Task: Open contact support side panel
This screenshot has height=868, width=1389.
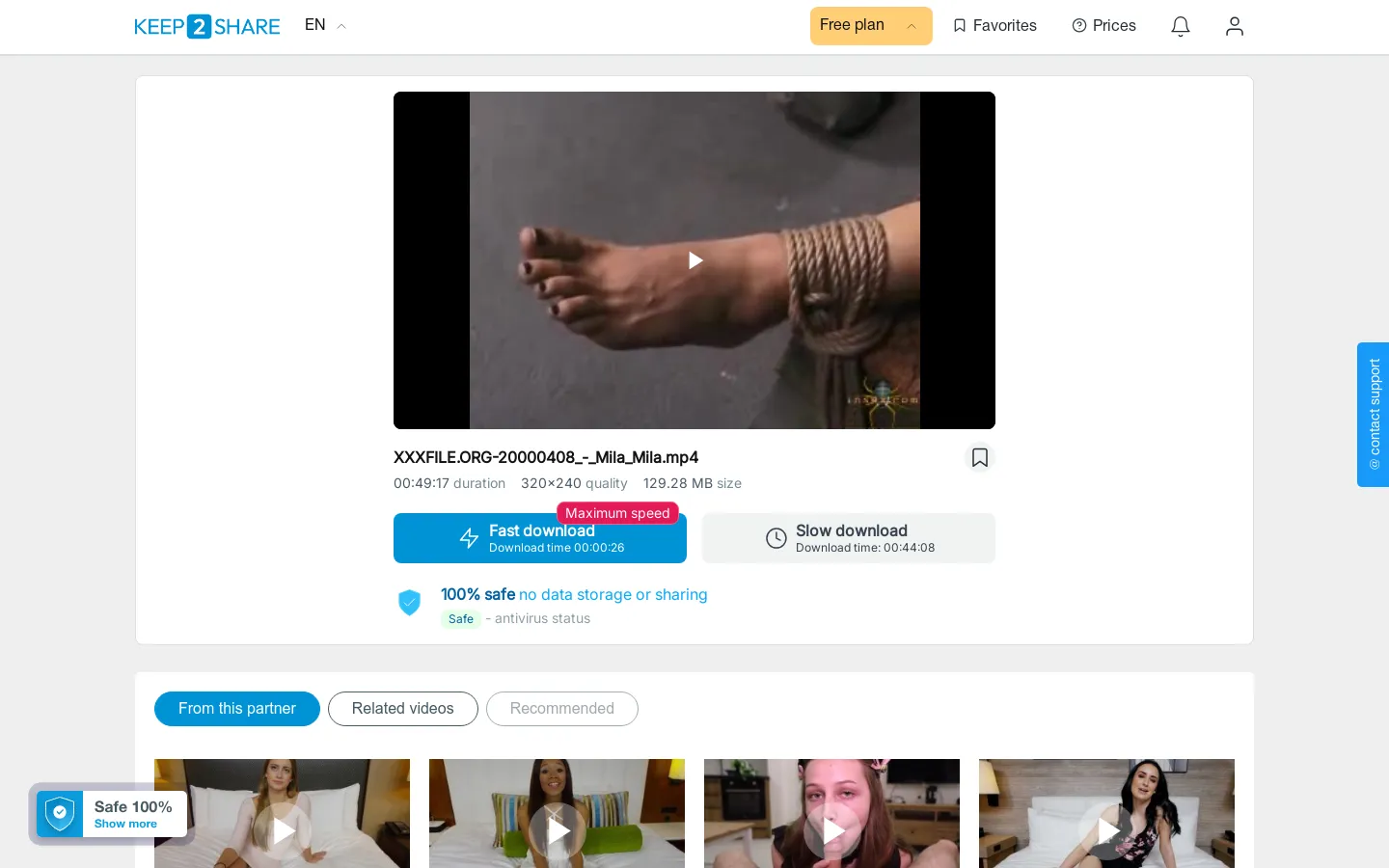Action: [x=1374, y=415]
